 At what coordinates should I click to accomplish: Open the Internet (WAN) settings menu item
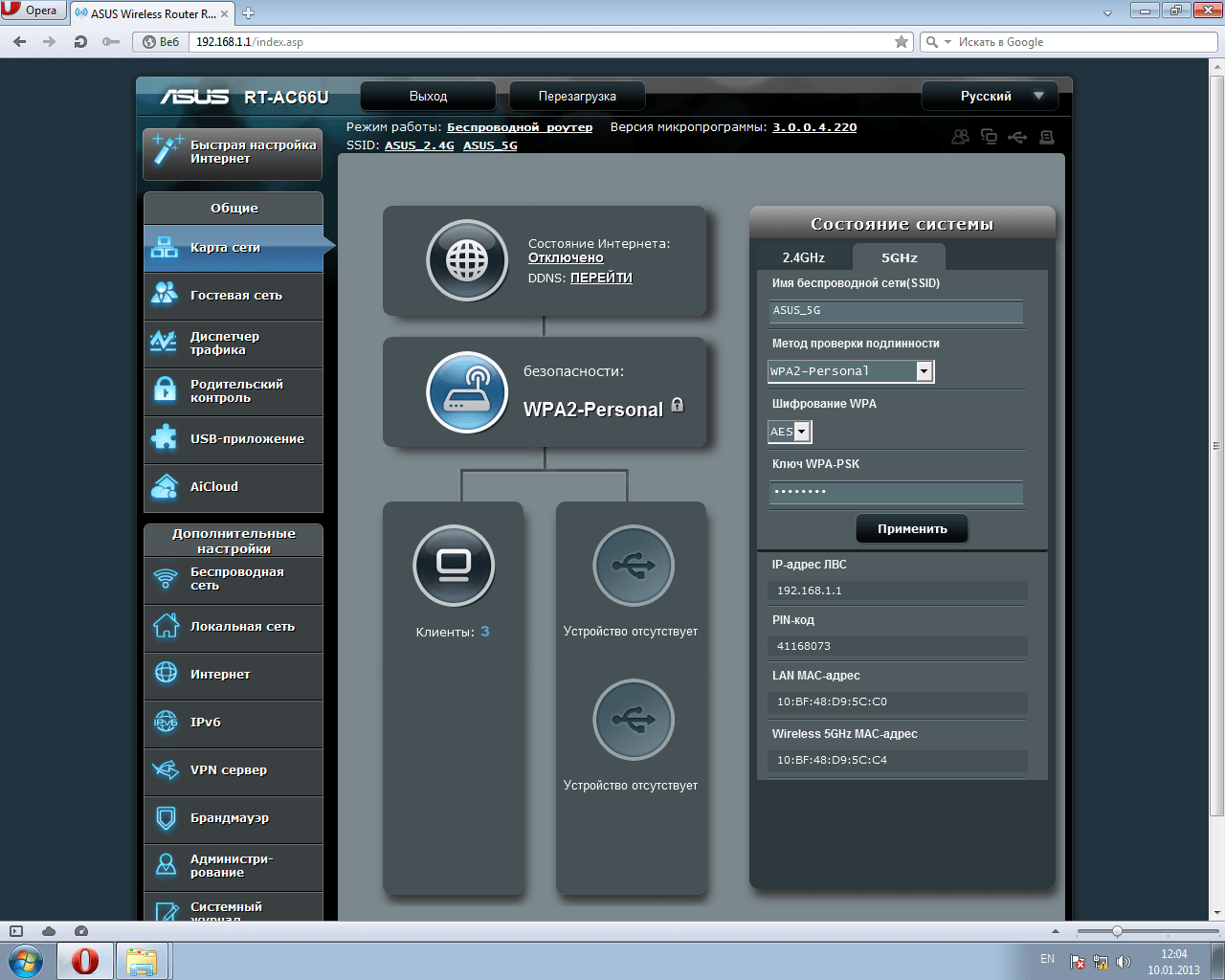click(x=234, y=675)
